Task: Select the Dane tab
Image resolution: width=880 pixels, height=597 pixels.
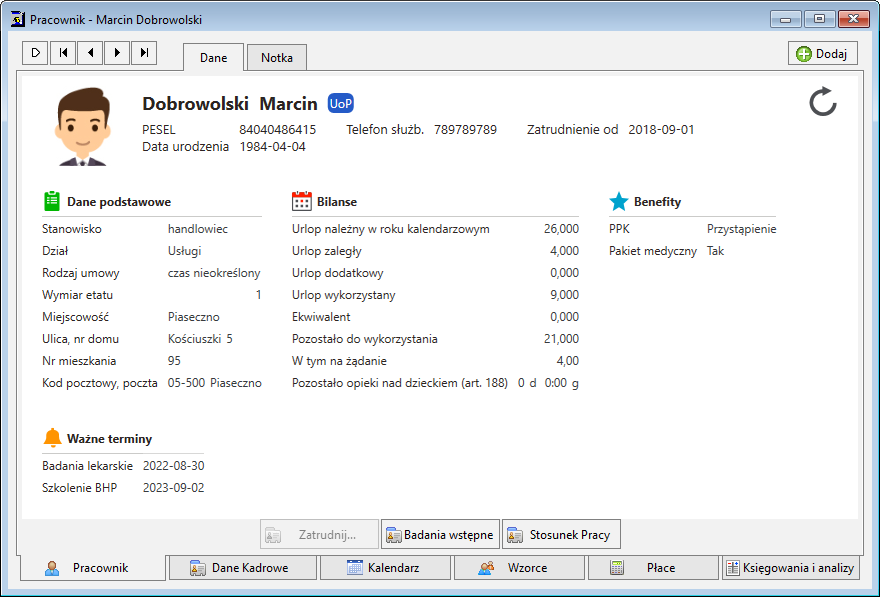Action: coord(213,58)
